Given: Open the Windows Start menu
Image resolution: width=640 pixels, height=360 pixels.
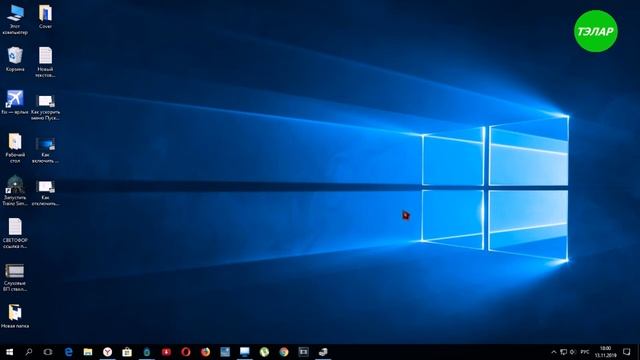Looking at the screenshot, I should pyautogui.click(x=9, y=352).
